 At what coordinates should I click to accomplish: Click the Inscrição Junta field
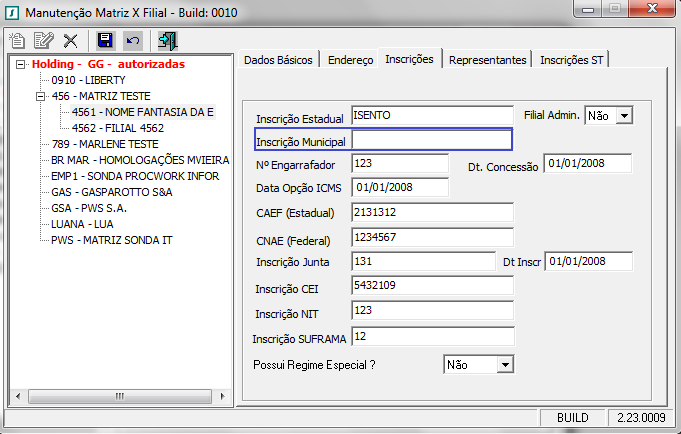(x=423, y=262)
